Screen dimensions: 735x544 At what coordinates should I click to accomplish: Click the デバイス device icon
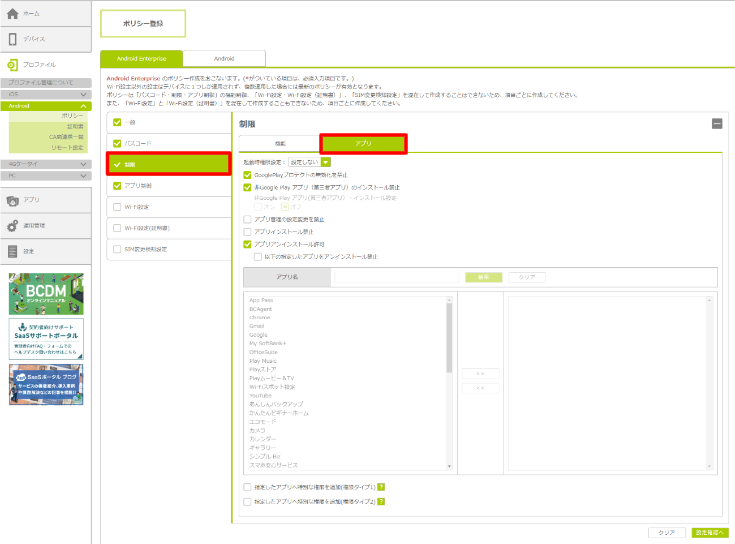12,40
